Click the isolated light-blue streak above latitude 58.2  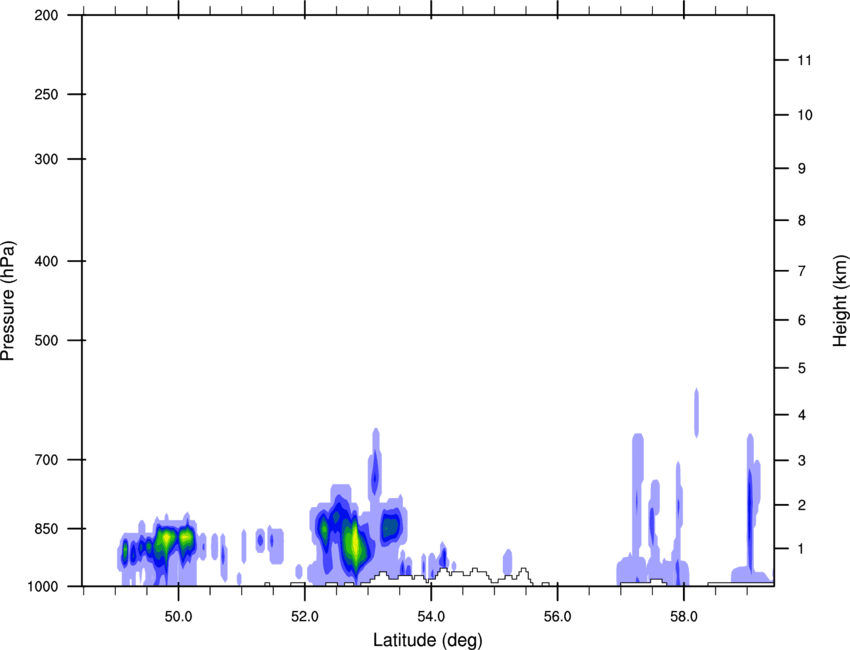[x=697, y=413]
